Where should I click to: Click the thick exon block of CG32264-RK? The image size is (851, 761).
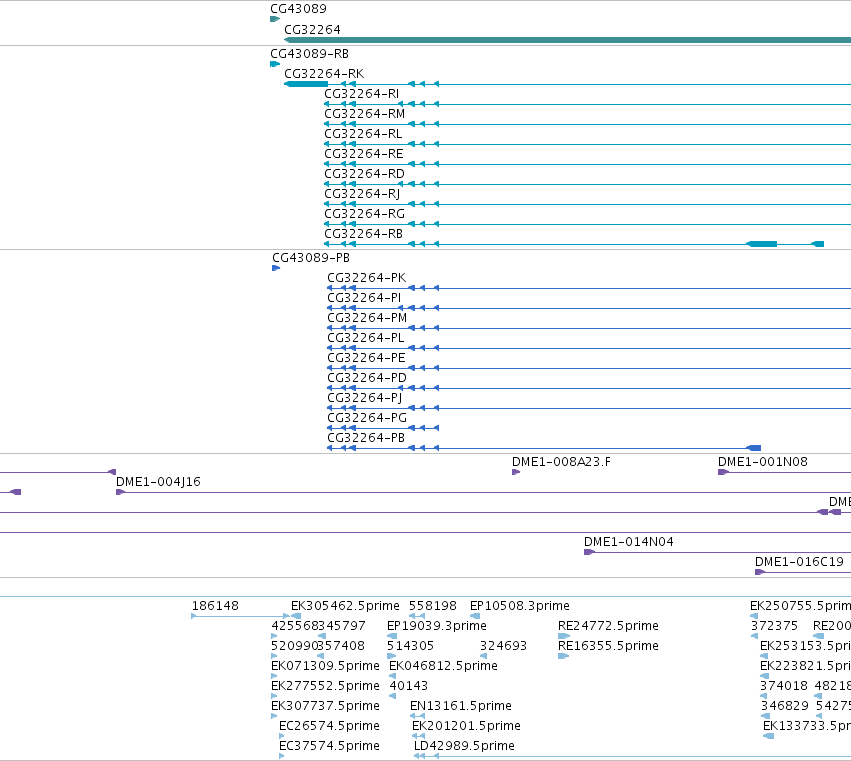(x=306, y=84)
